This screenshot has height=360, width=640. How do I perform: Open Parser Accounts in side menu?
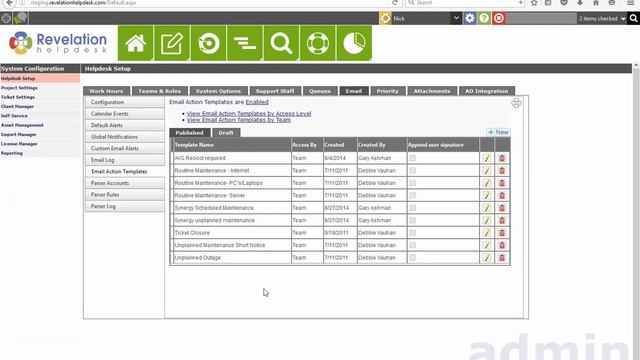click(x=124, y=183)
